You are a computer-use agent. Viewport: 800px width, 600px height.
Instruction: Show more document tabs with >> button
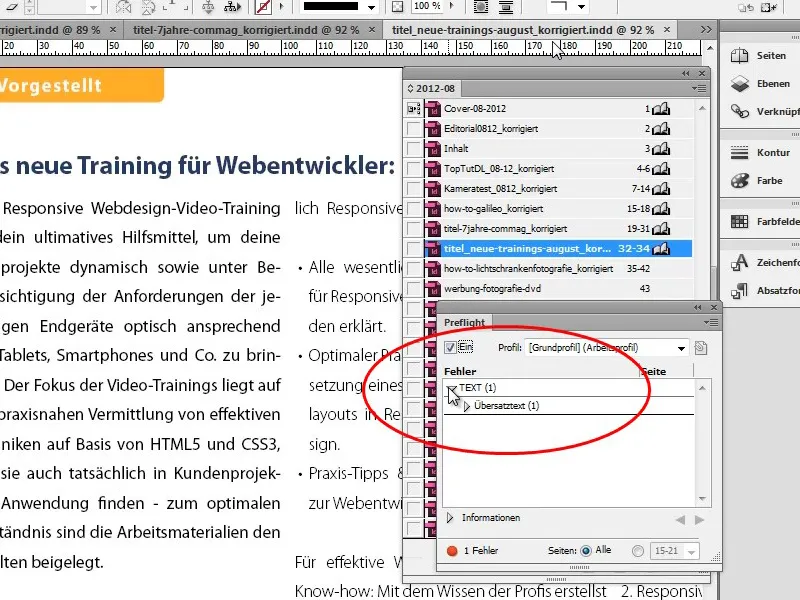[x=706, y=30]
